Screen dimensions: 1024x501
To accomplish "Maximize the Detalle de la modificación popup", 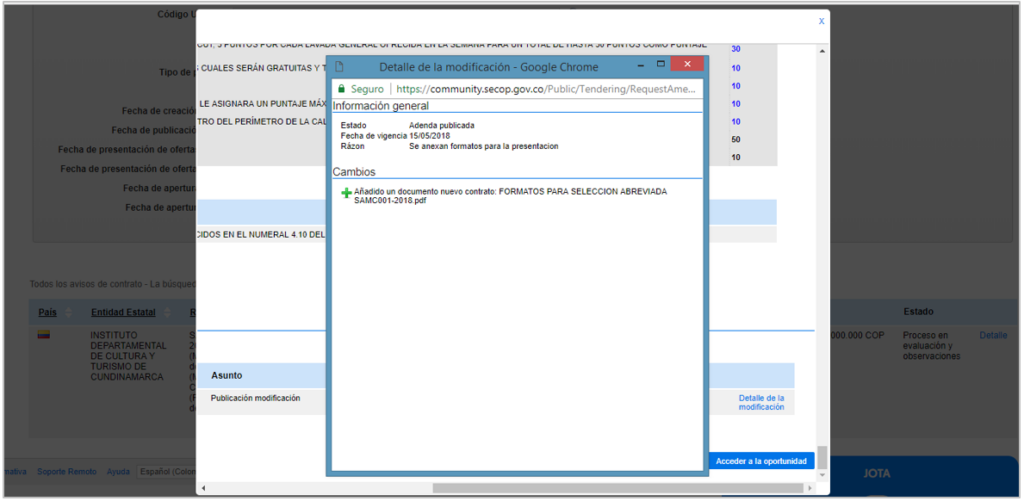I will point(660,65).
